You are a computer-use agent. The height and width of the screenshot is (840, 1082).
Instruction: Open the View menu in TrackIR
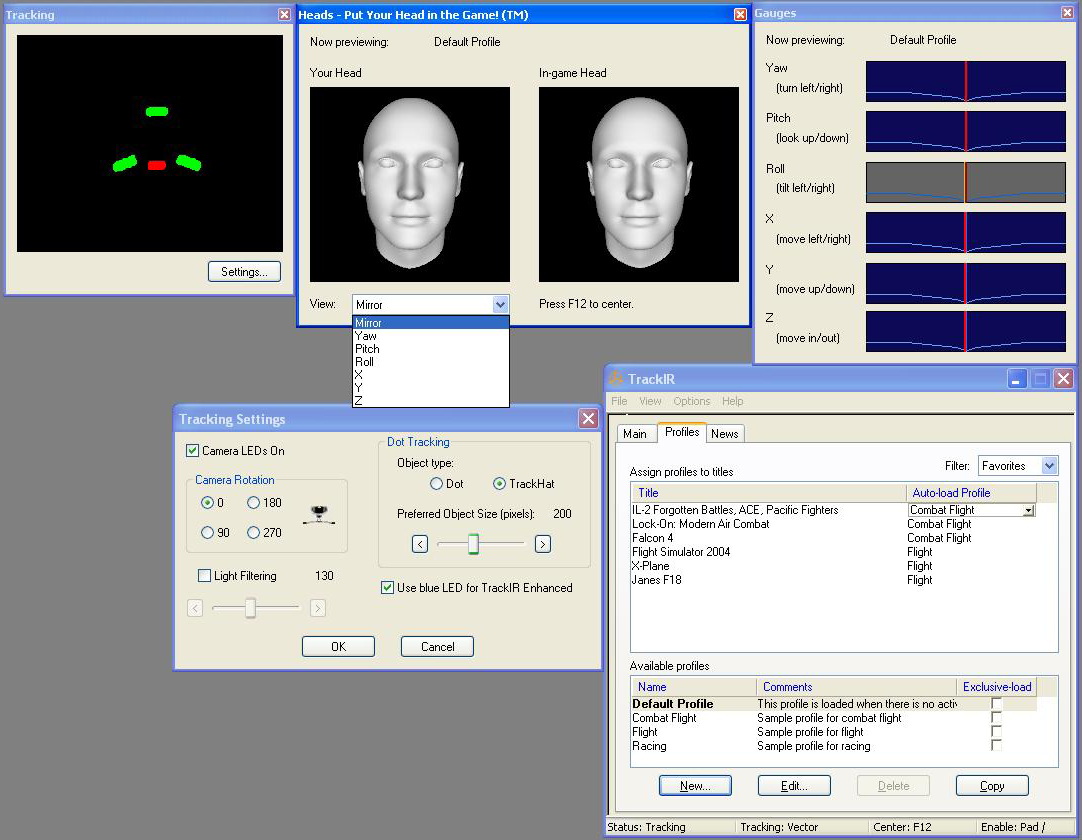point(650,401)
